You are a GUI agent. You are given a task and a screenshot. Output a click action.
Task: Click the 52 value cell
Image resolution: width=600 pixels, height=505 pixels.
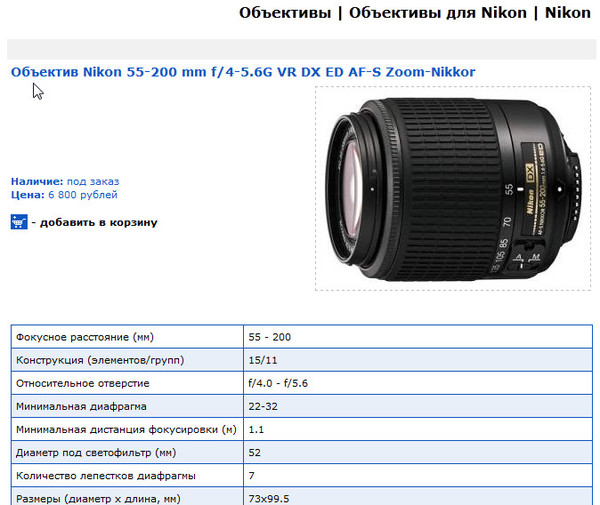[x=418, y=453]
